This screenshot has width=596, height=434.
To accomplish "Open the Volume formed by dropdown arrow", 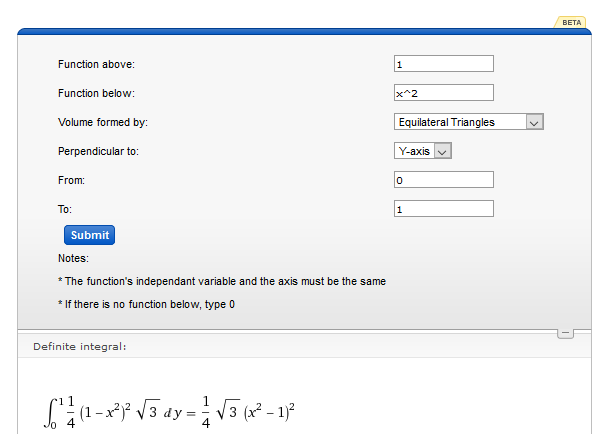I will (534, 122).
